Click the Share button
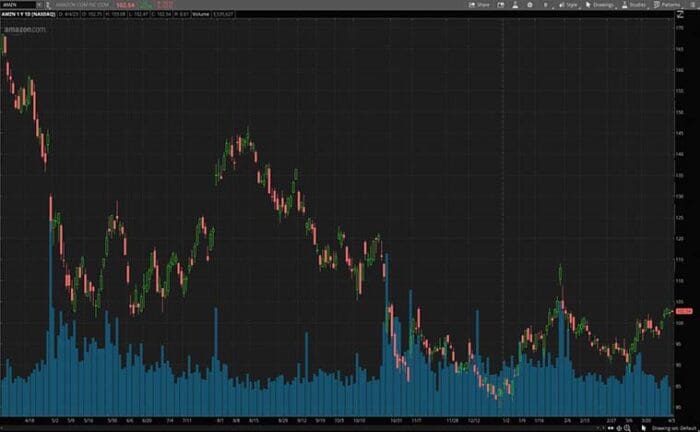The width and height of the screenshot is (700, 432). [x=479, y=4]
